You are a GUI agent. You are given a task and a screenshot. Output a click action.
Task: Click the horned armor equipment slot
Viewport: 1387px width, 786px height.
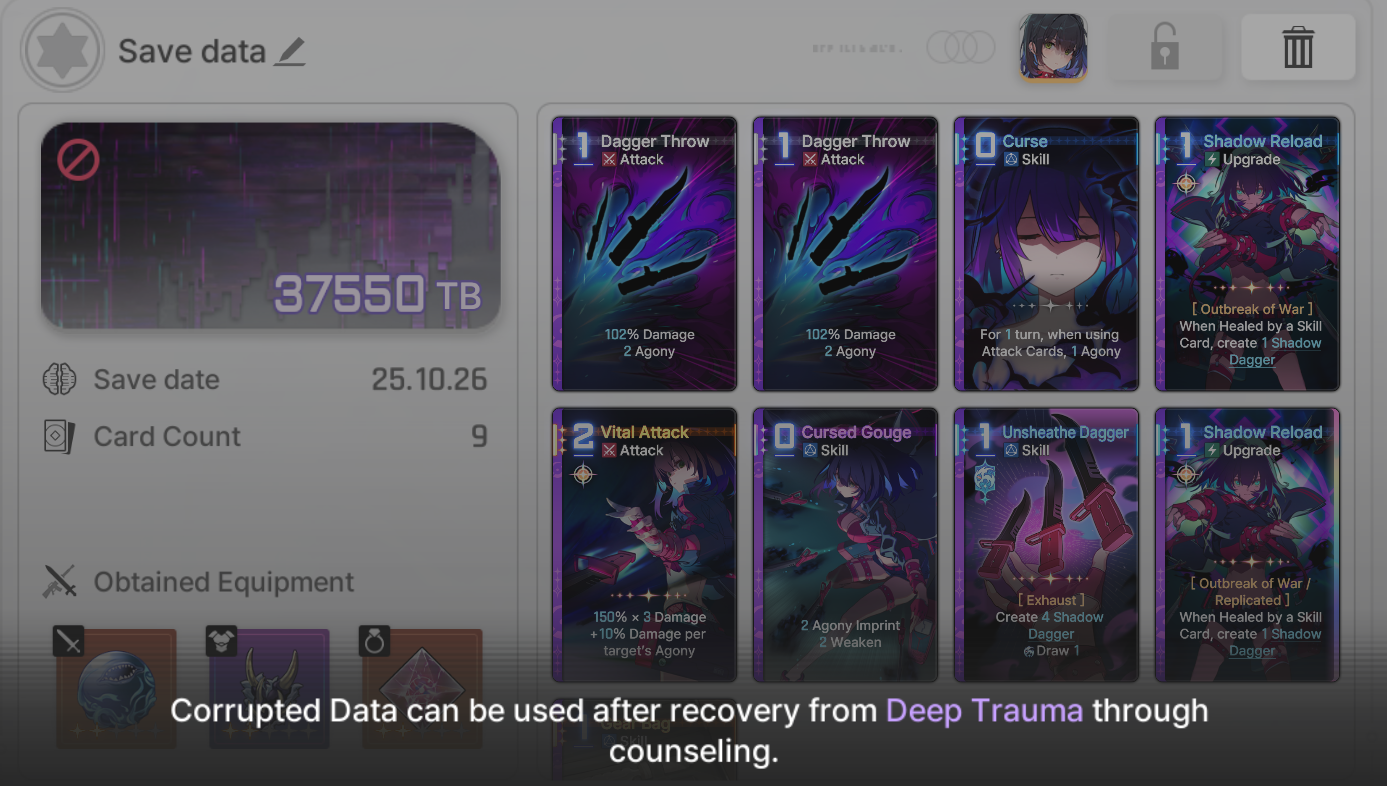click(269, 688)
